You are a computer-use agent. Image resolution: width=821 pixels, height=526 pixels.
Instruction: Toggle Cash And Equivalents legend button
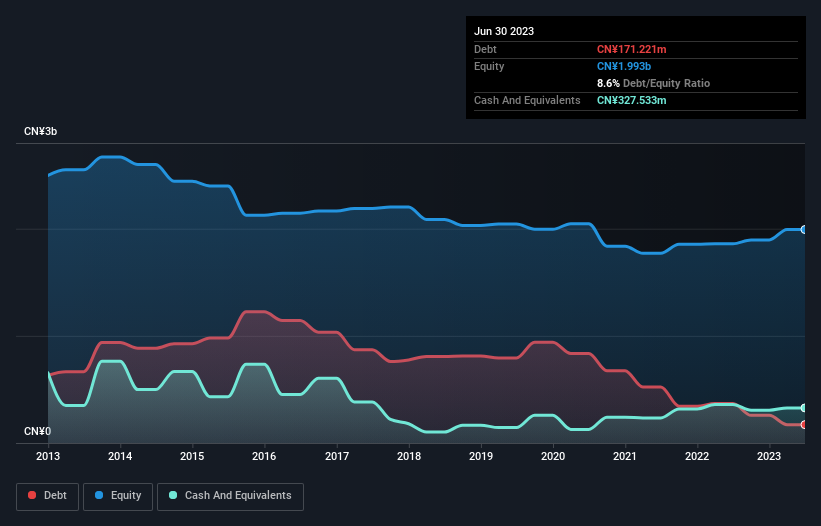(230, 496)
